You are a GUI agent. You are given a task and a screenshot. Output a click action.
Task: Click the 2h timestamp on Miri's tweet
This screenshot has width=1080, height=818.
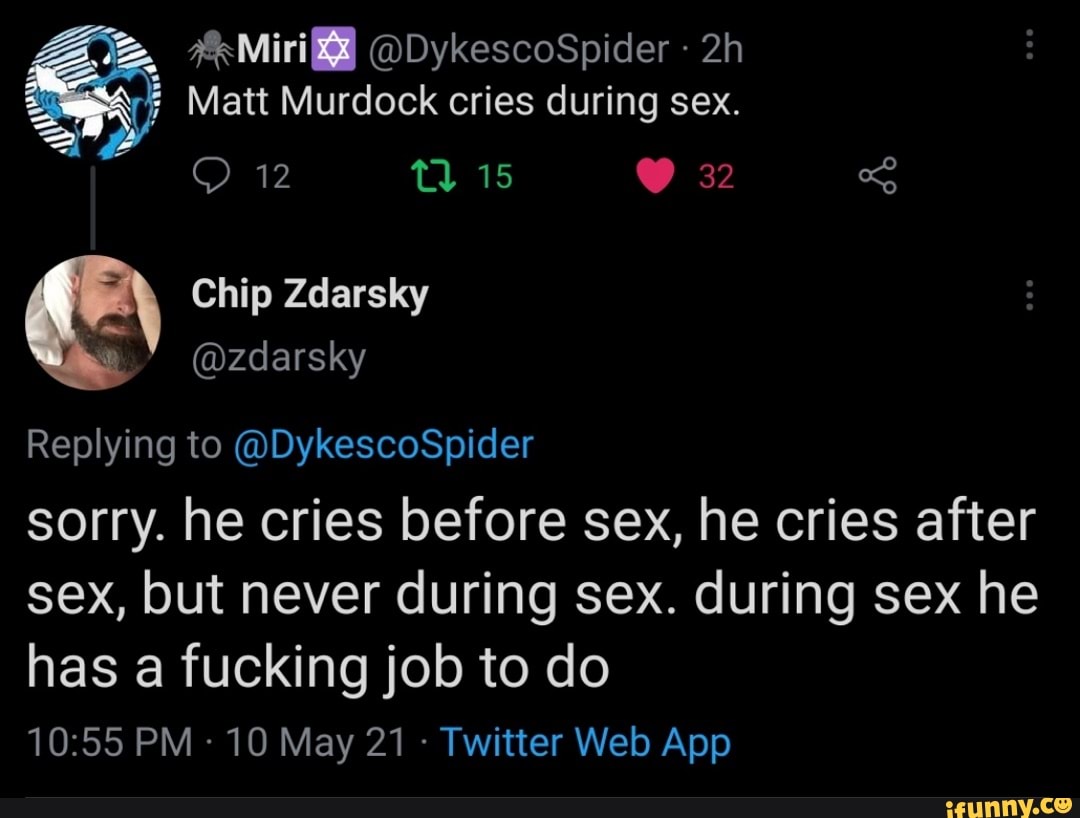[x=723, y=48]
